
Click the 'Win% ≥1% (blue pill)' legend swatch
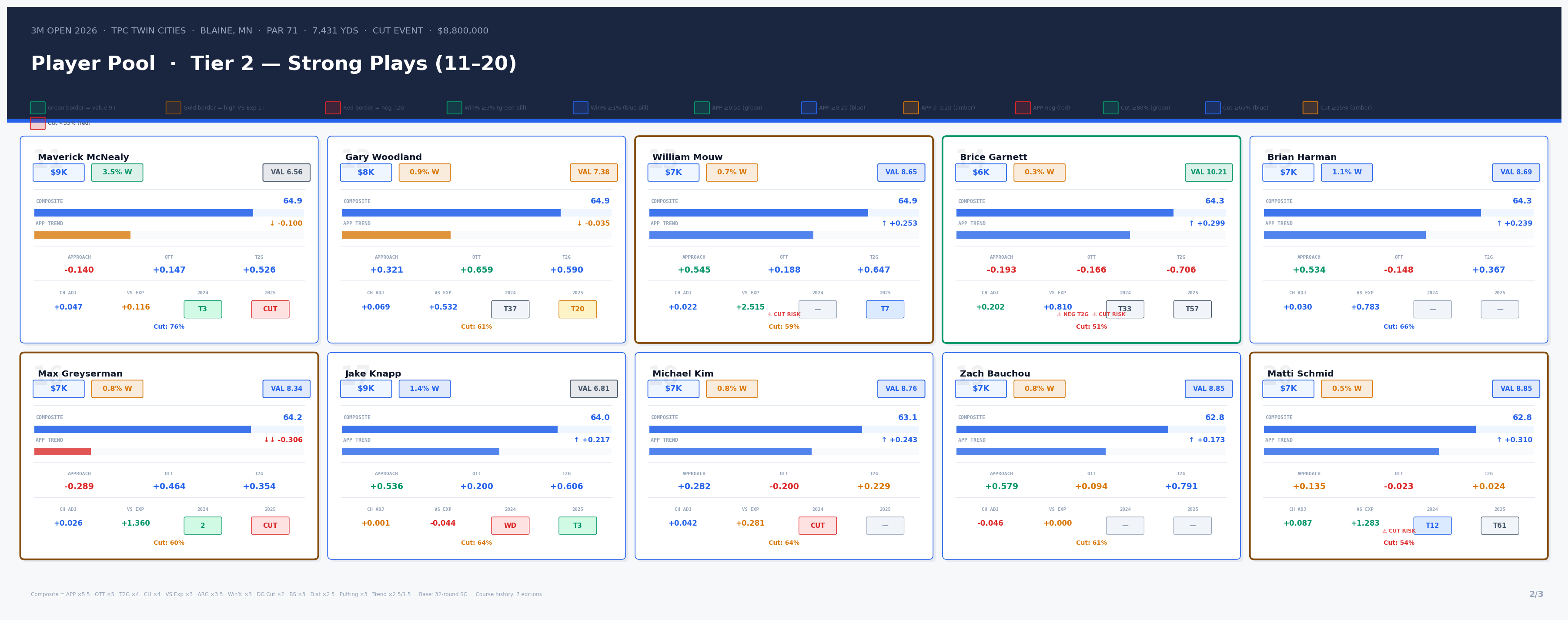[x=580, y=108]
